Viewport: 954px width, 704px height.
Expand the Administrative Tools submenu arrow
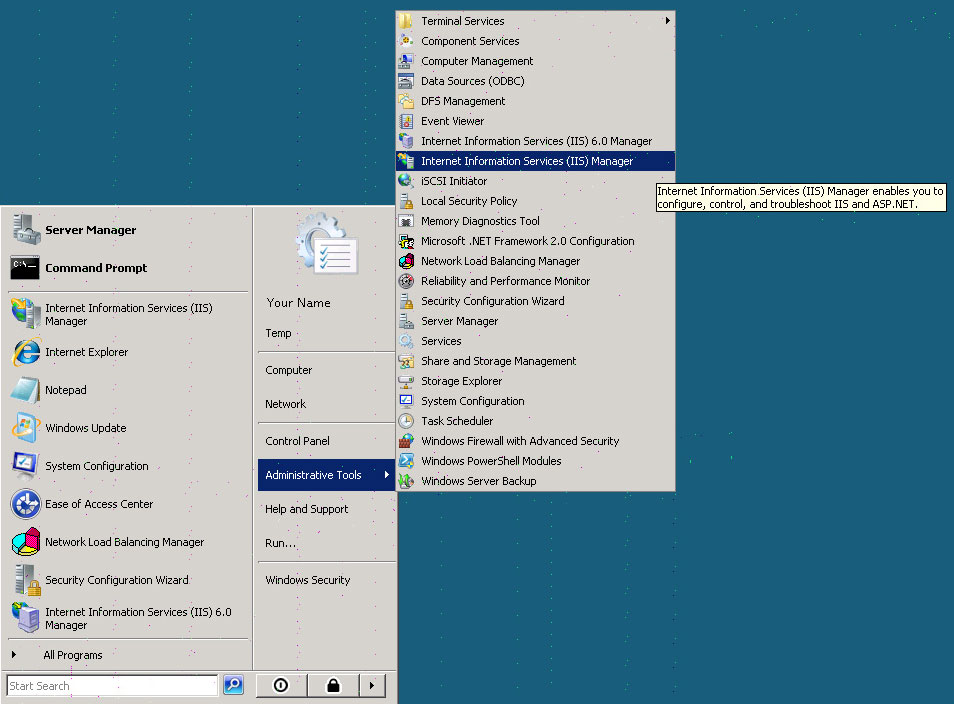point(386,475)
